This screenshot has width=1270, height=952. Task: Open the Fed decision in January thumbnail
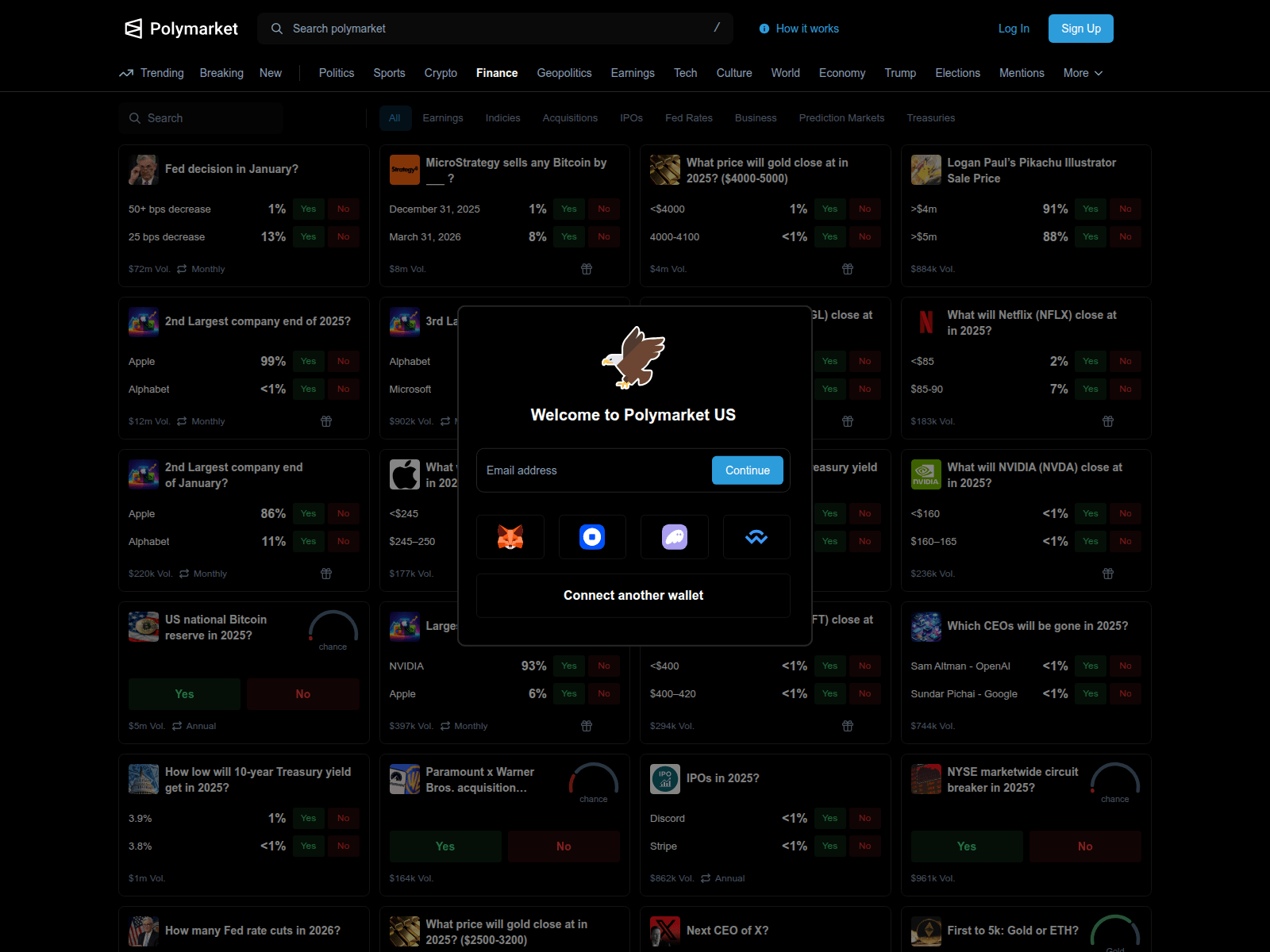[144, 170]
